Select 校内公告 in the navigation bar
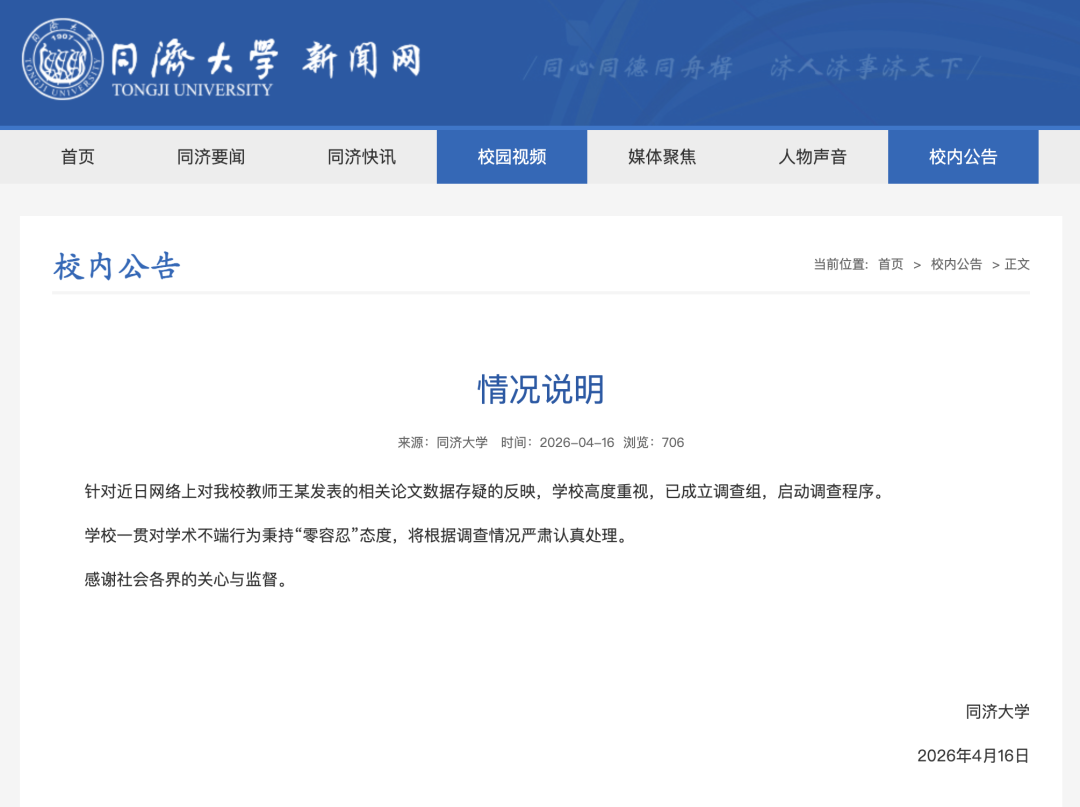 tap(963, 157)
